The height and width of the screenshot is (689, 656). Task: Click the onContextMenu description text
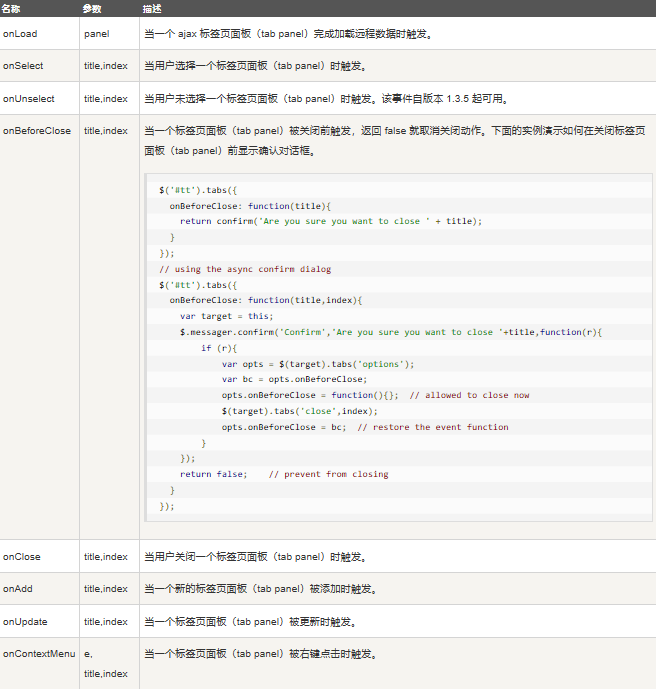[261, 654]
